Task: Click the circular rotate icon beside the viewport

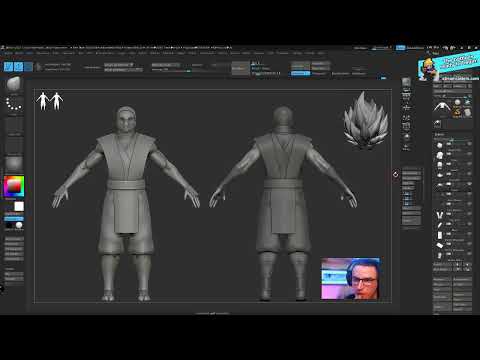Action: point(395,174)
